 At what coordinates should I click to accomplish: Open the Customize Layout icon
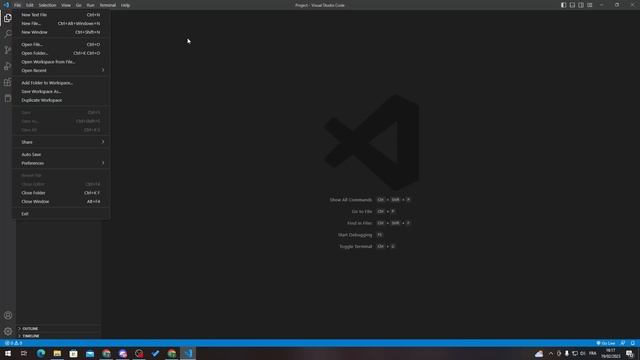(x=590, y=5)
